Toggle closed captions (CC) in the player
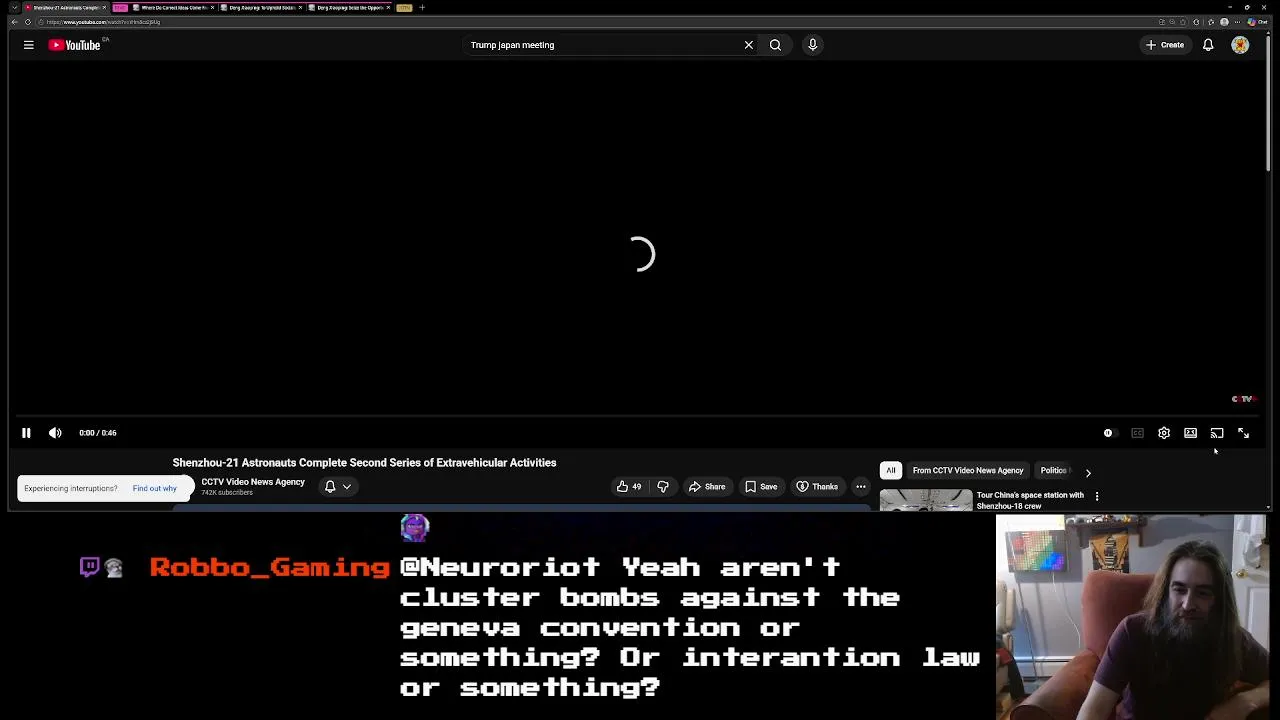 click(1137, 433)
